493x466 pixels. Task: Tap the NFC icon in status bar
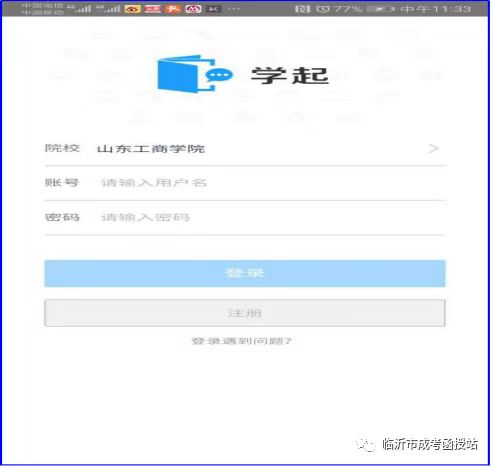[302, 9]
